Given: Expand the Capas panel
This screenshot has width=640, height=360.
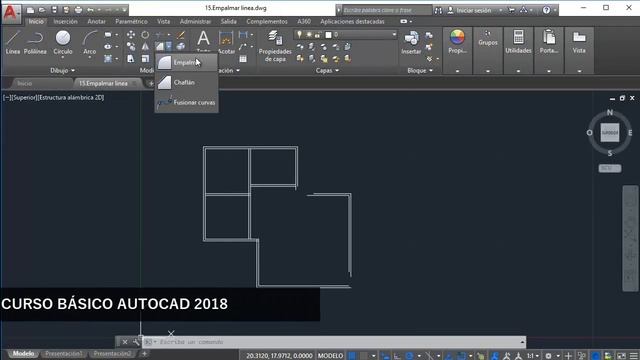Looking at the screenshot, I should [327, 70].
